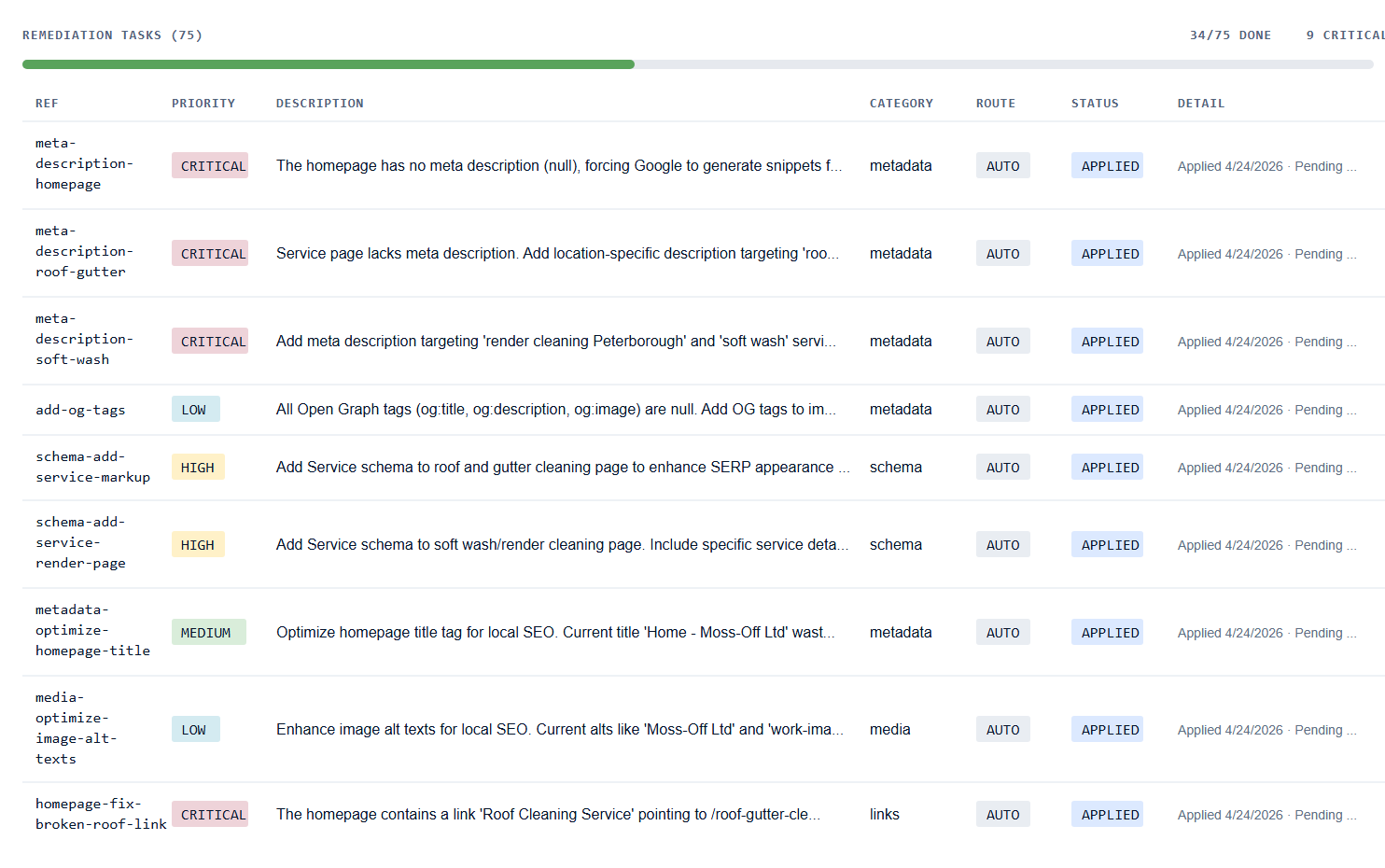Click the DETAIL column header
The image size is (1385, 868).
pyautogui.click(x=1201, y=104)
